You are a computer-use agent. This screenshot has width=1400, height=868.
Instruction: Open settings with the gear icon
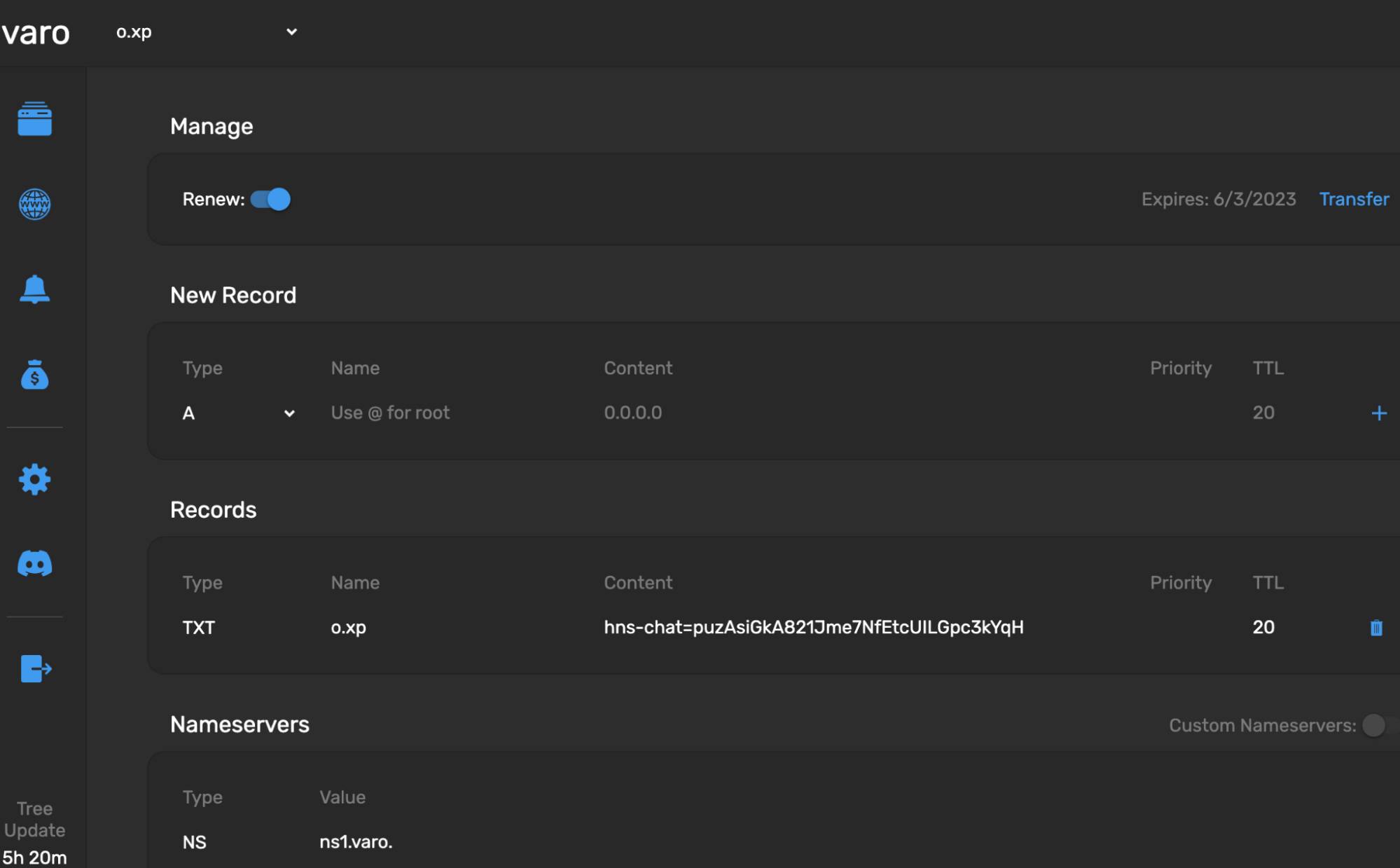(x=34, y=479)
